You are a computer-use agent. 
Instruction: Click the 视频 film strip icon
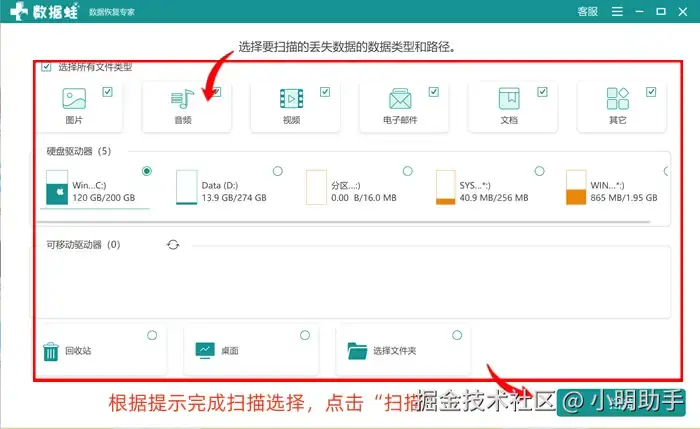pos(292,99)
